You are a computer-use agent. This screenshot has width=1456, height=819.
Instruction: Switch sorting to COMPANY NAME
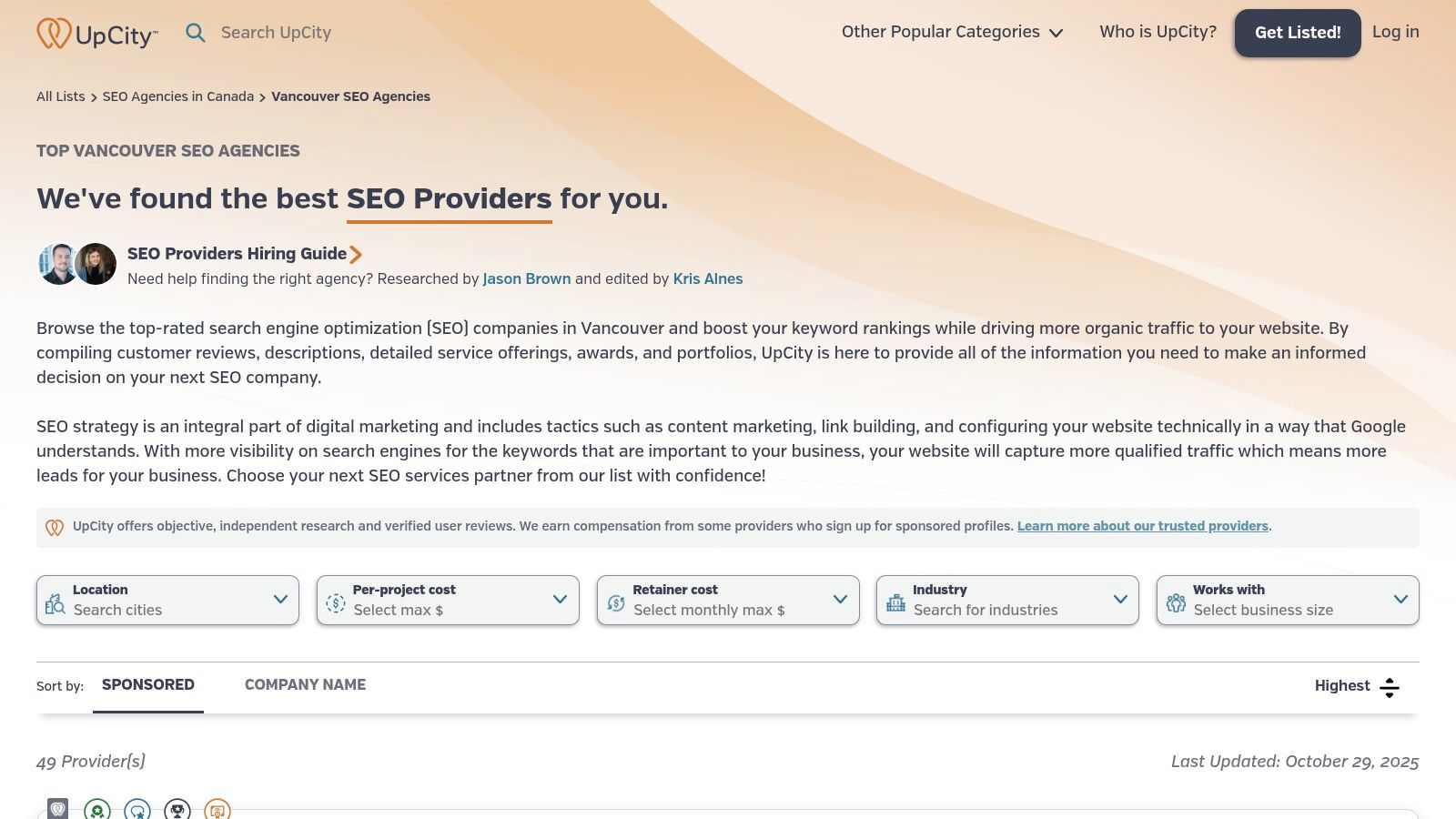(x=305, y=684)
